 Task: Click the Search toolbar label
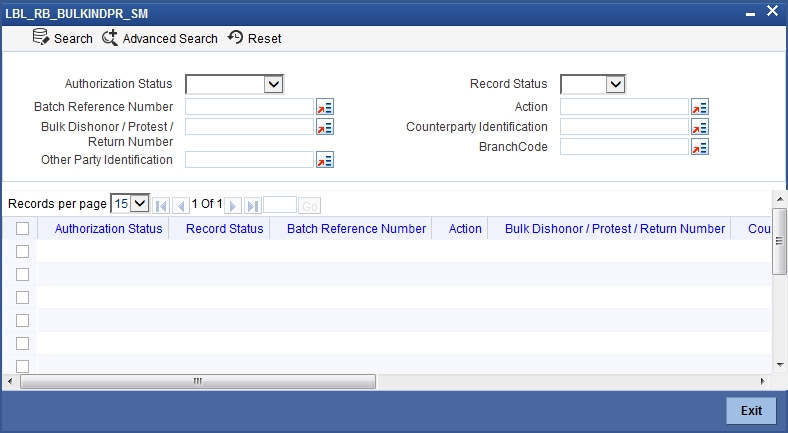[73, 39]
